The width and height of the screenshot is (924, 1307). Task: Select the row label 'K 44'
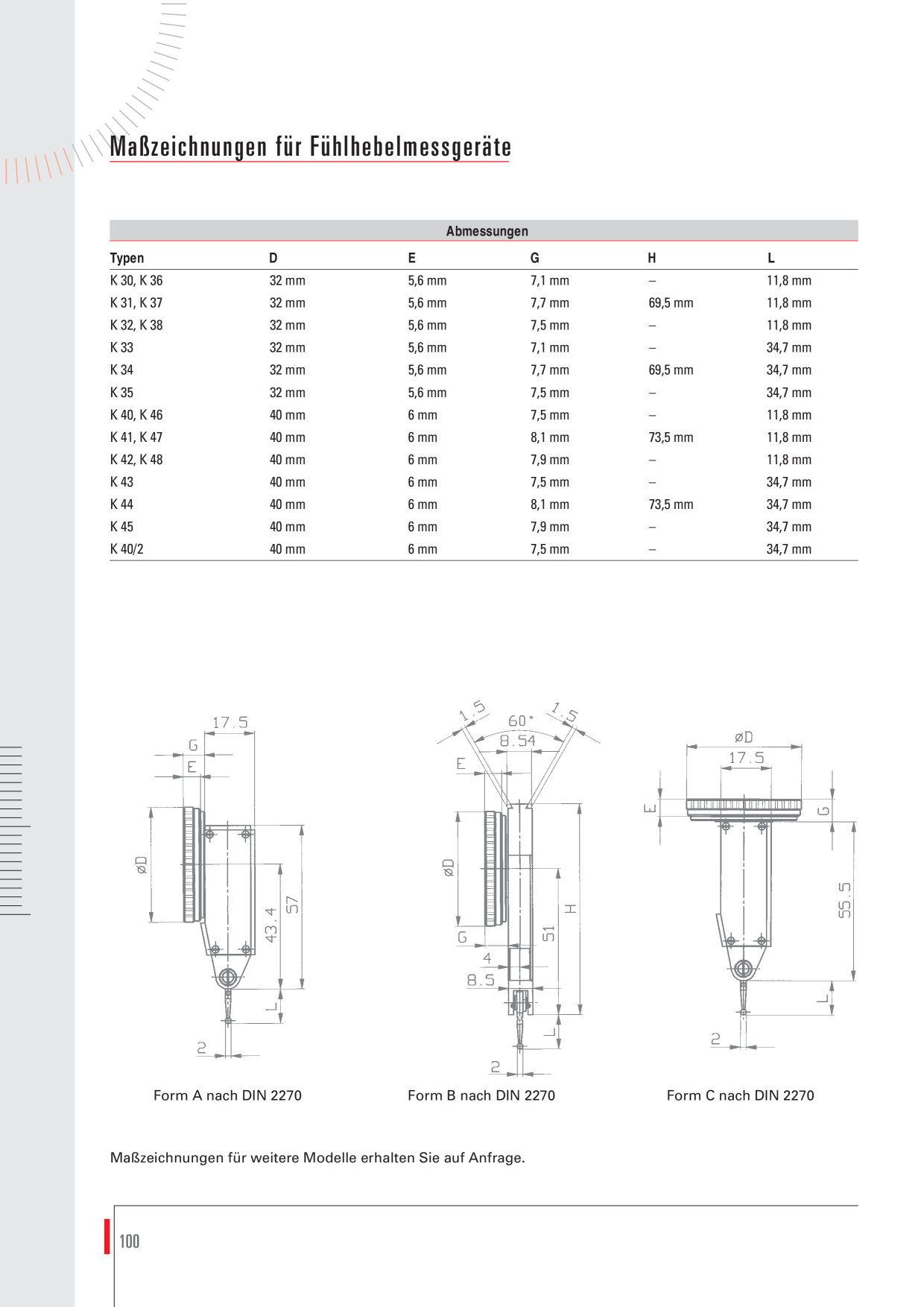click(x=121, y=504)
